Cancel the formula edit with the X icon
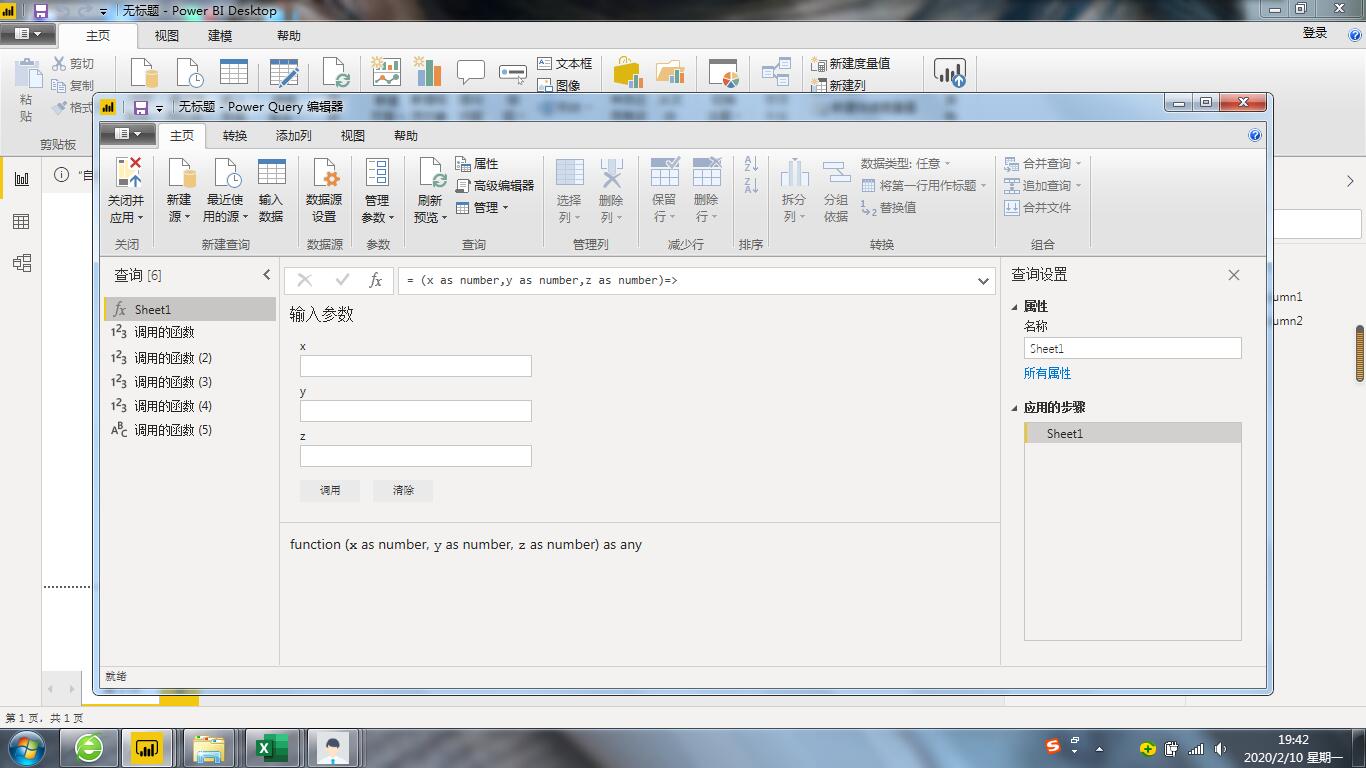 tap(305, 281)
